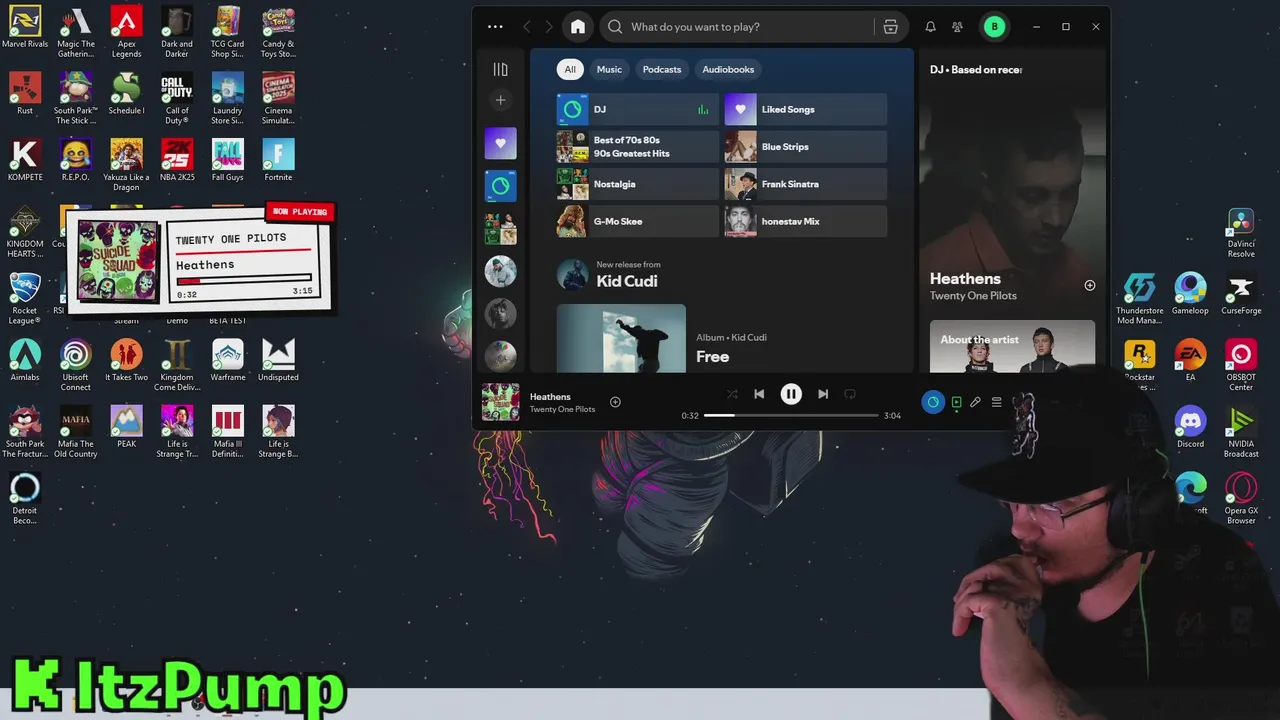Viewport: 1280px width, 720px height.
Task: Open the Nostalgia playlist card
Action: (637, 184)
